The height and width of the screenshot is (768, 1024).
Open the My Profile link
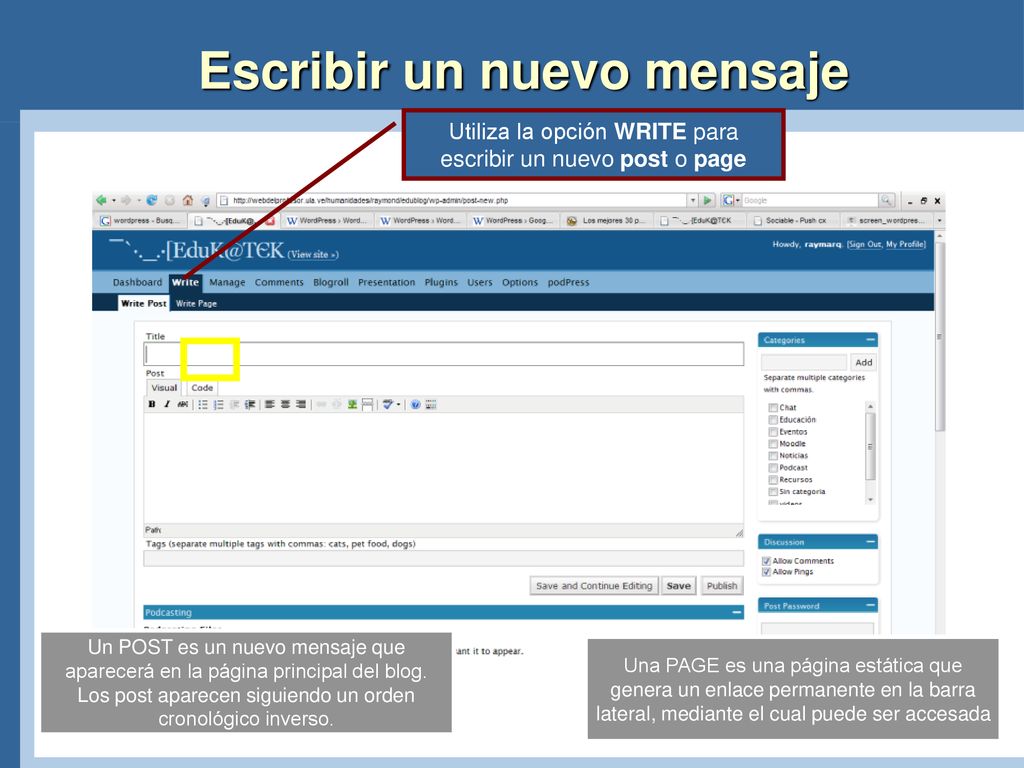click(904, 244)
